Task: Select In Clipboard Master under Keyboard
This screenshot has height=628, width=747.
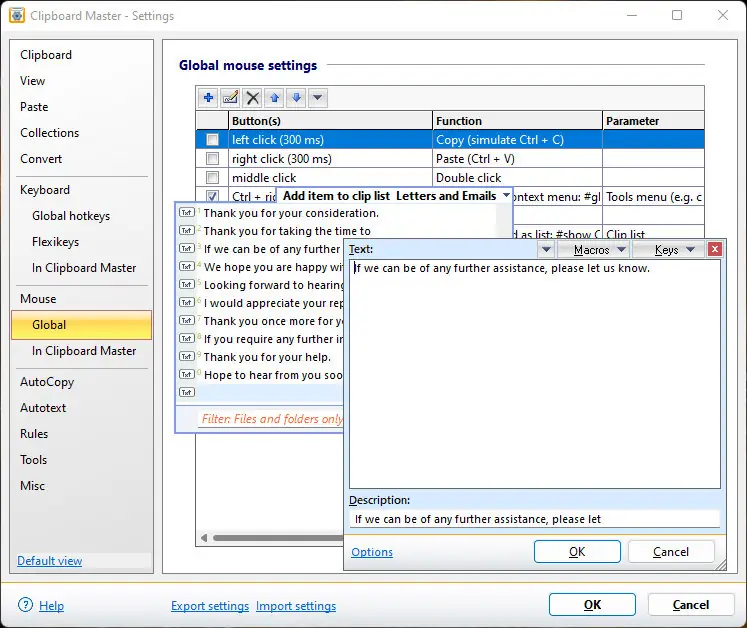Action: click(84, 268)
